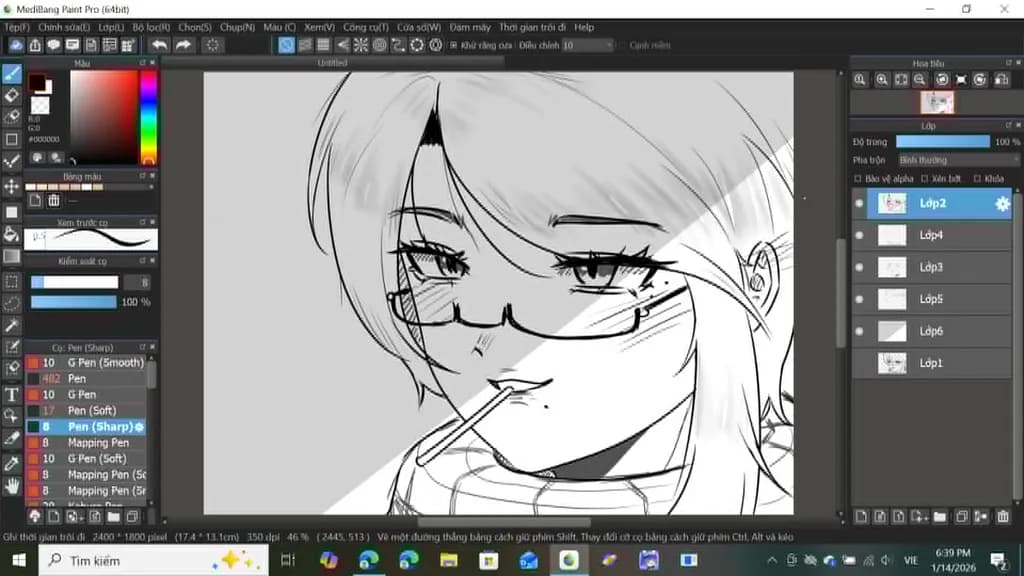Select G Pen (Smooth) brush
Image resolution: width=1024 pixels, height=576 pixels.
coord(86,362)
